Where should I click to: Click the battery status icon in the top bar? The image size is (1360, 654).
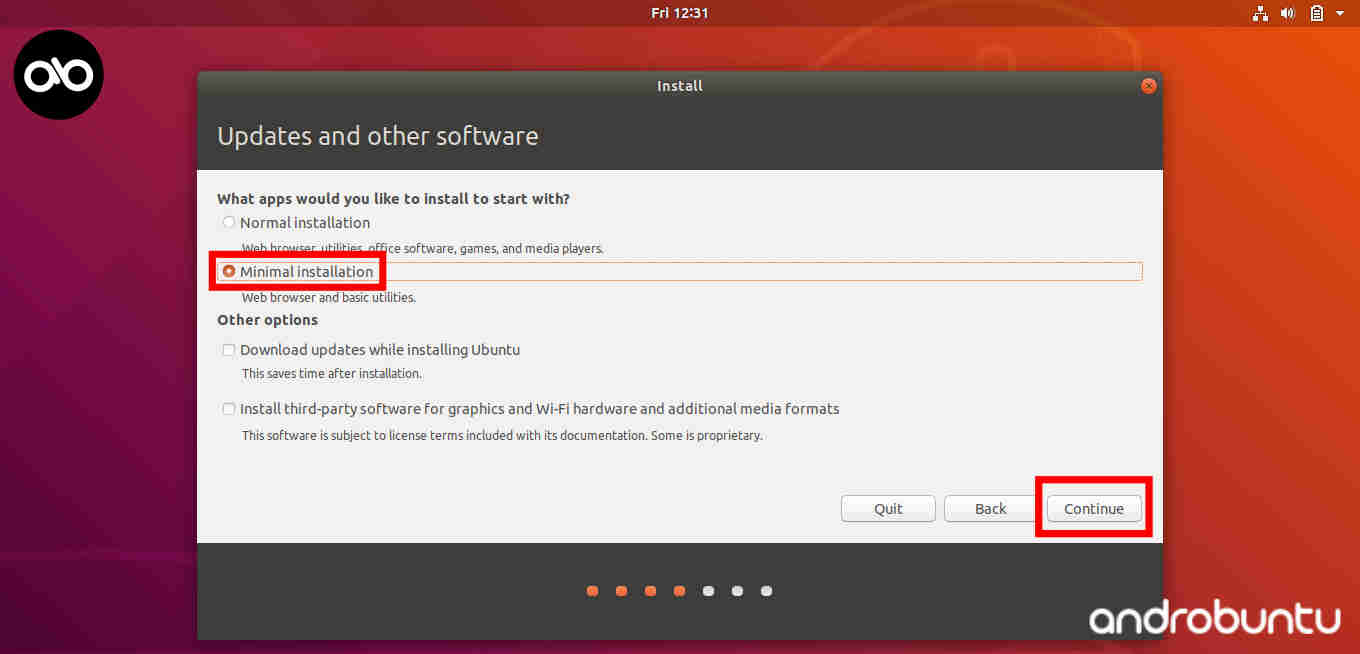tap(1316, 13)
